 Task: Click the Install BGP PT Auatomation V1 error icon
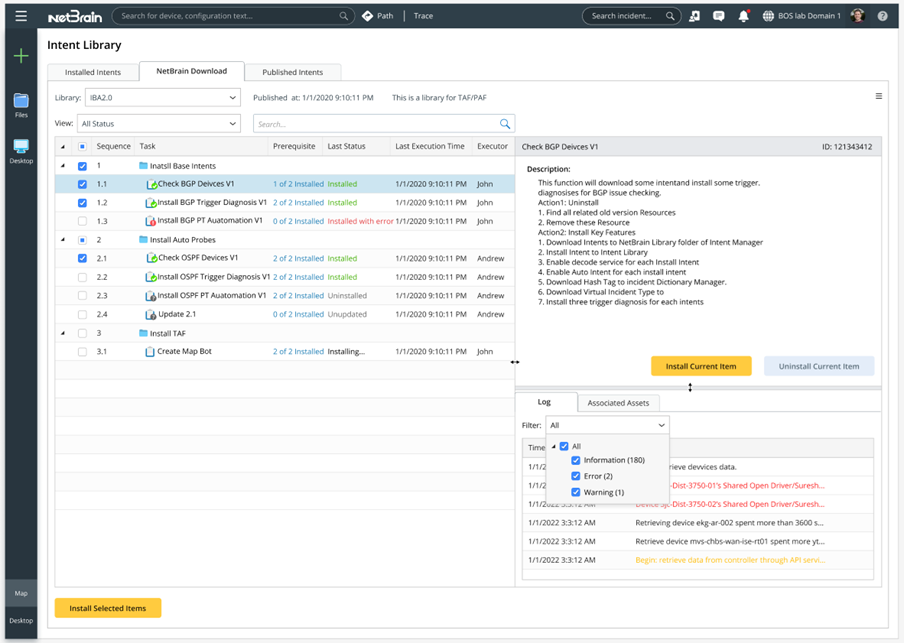[150, 221]
